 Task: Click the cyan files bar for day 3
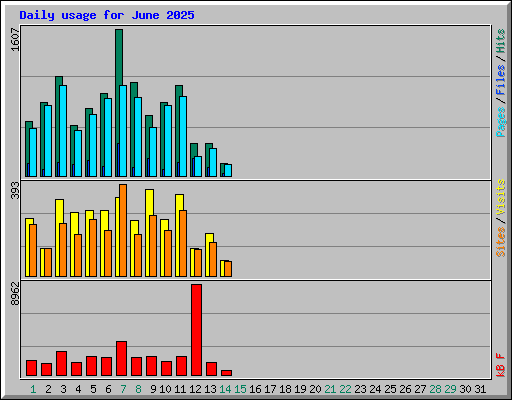coord(63,131)
